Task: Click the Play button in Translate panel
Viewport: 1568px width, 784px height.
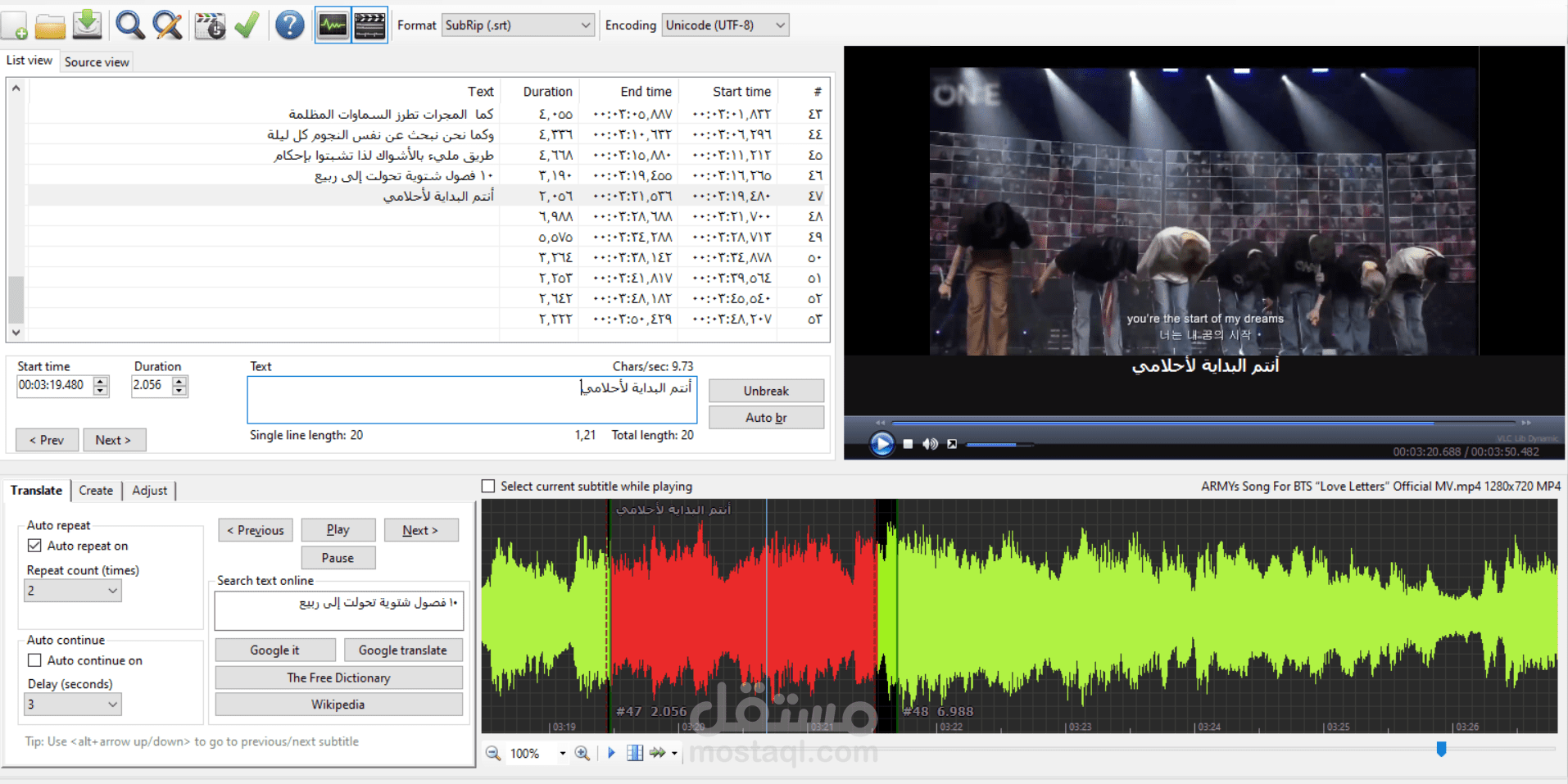Action: (x=338, y=530)
